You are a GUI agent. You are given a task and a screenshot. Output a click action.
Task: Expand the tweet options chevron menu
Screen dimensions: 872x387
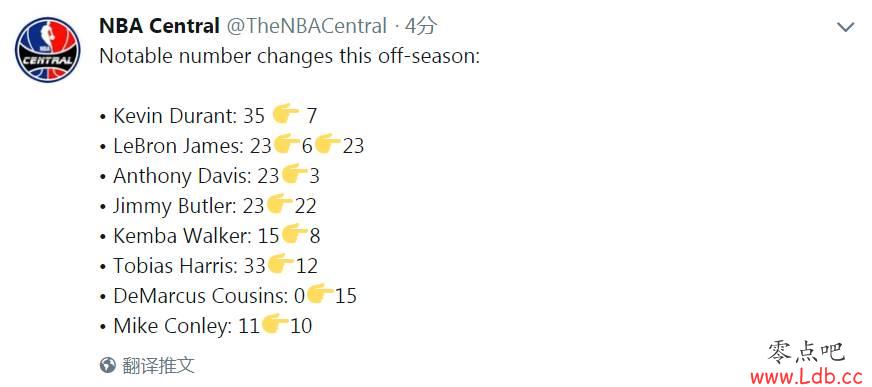coord(845,26)
